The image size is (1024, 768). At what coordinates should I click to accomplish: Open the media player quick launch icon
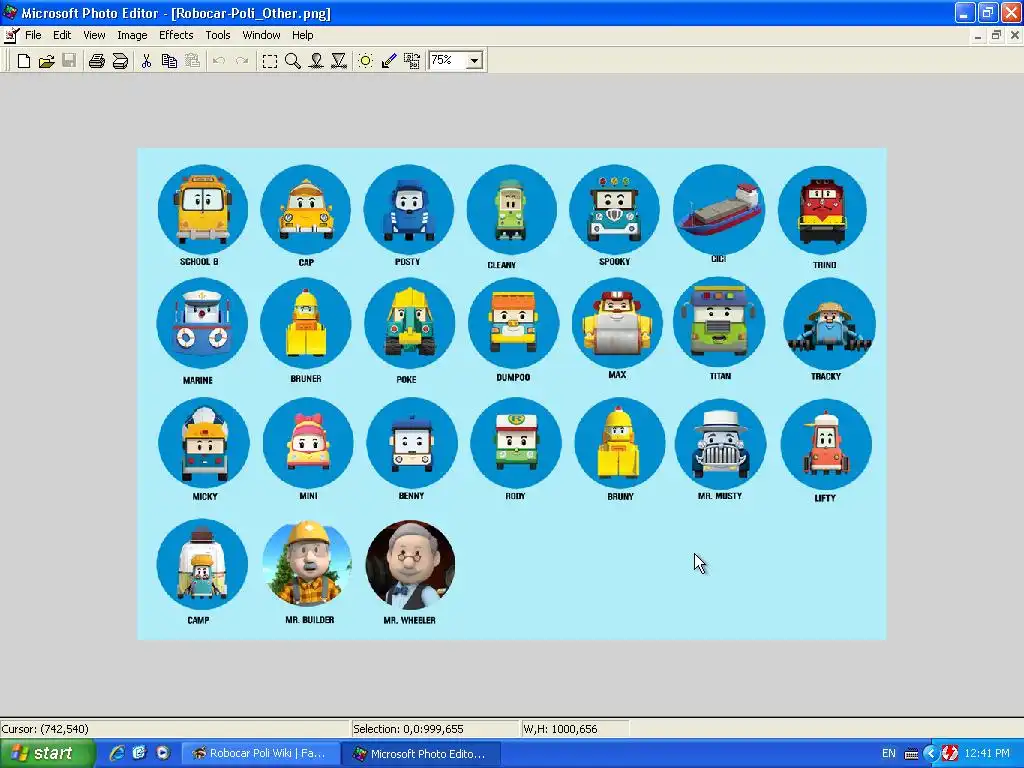click(163, 753)
